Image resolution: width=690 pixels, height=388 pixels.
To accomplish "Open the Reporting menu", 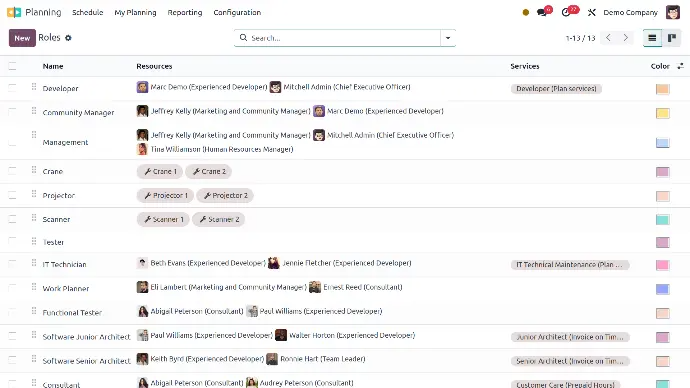I will [185, 12].
